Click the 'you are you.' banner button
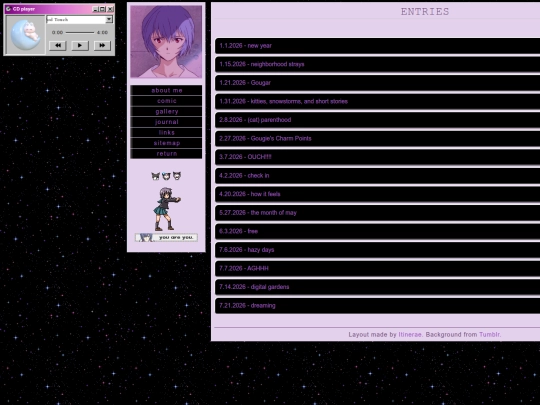Screen dimensions: 540x405 click(166, 237)
